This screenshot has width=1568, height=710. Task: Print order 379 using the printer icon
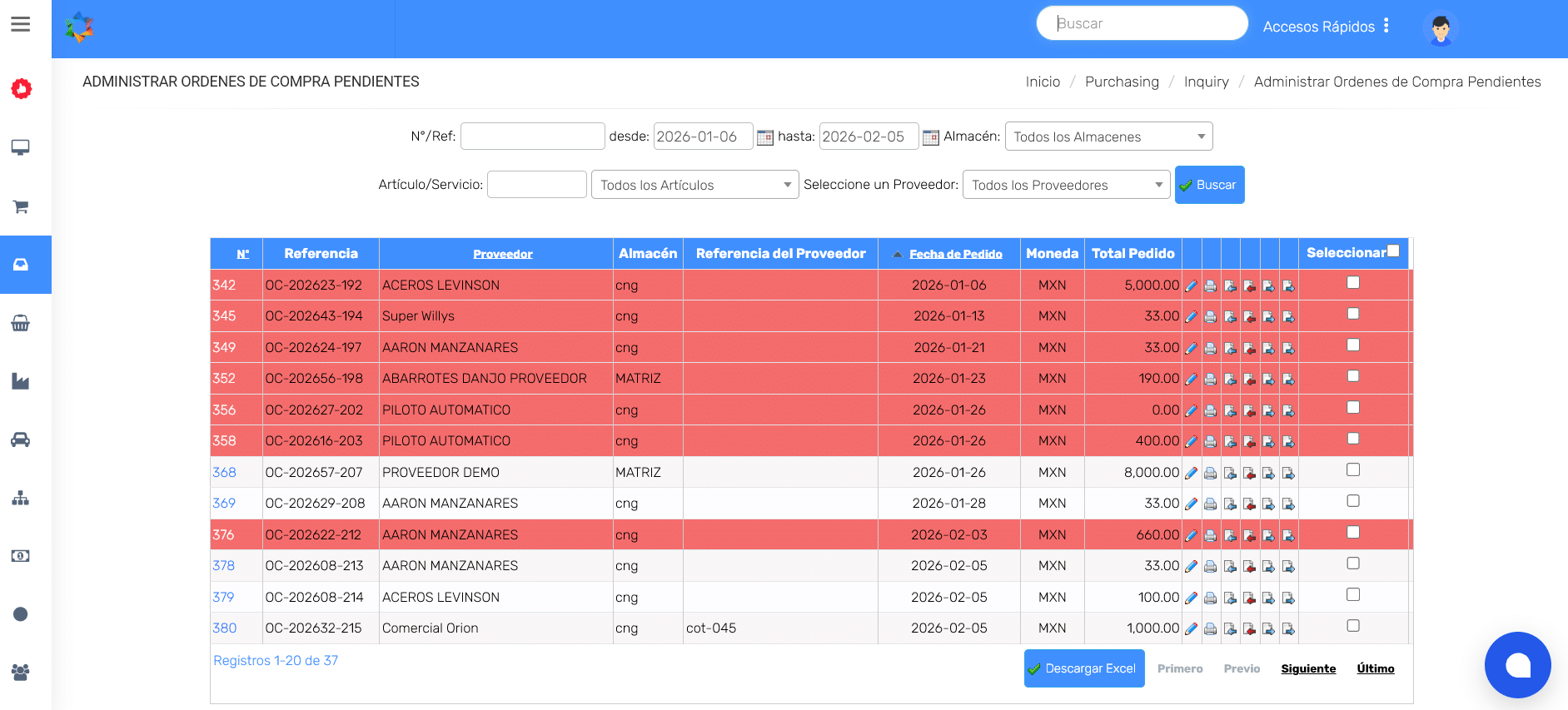(1211, 598)
